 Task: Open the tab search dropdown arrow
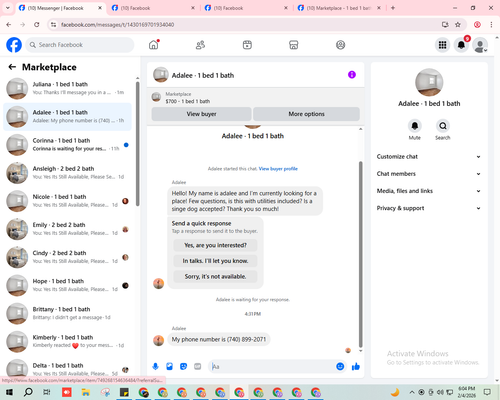[x=7, y=8]
